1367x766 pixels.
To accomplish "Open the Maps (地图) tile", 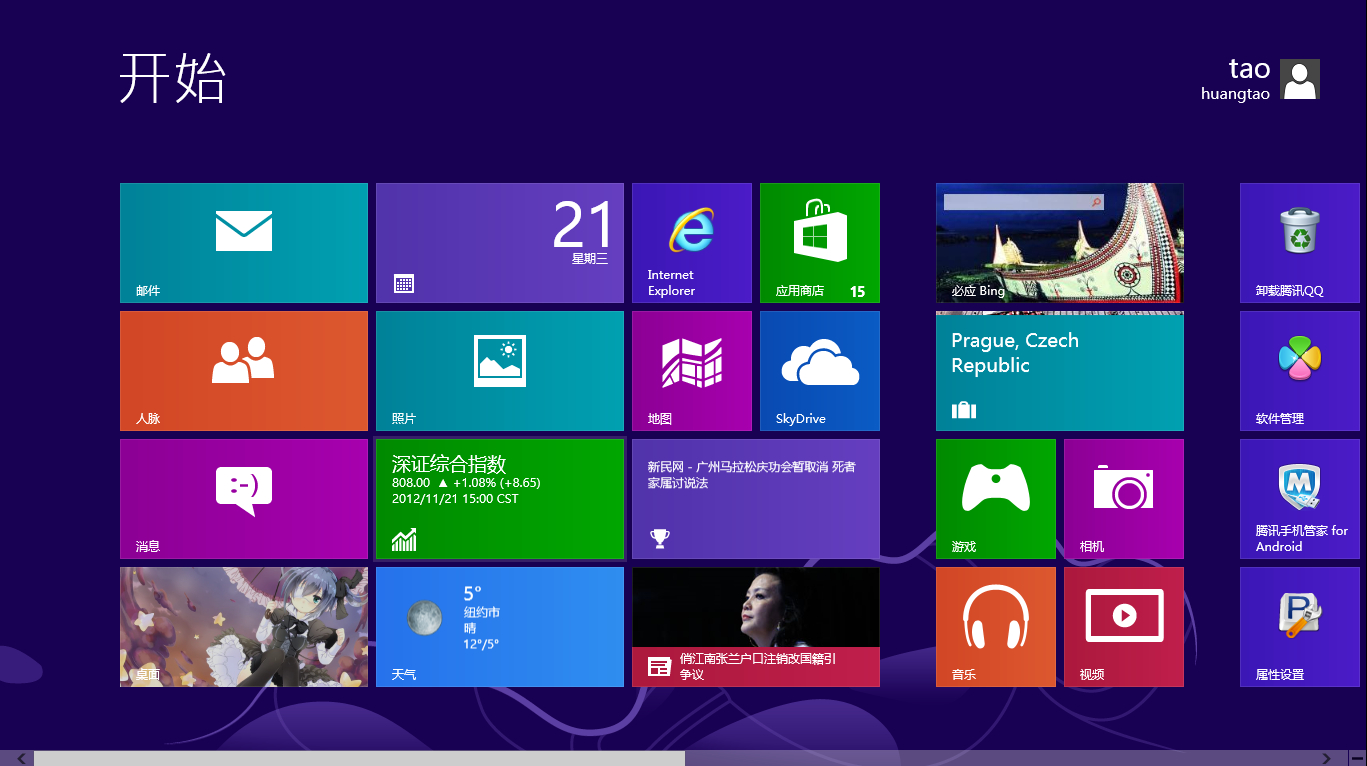I will pyautogui.click(x=692, y=371).
